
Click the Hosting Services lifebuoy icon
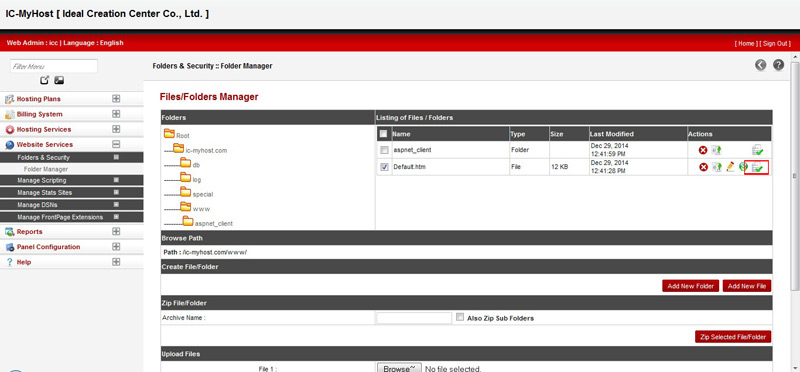point(9,130)
